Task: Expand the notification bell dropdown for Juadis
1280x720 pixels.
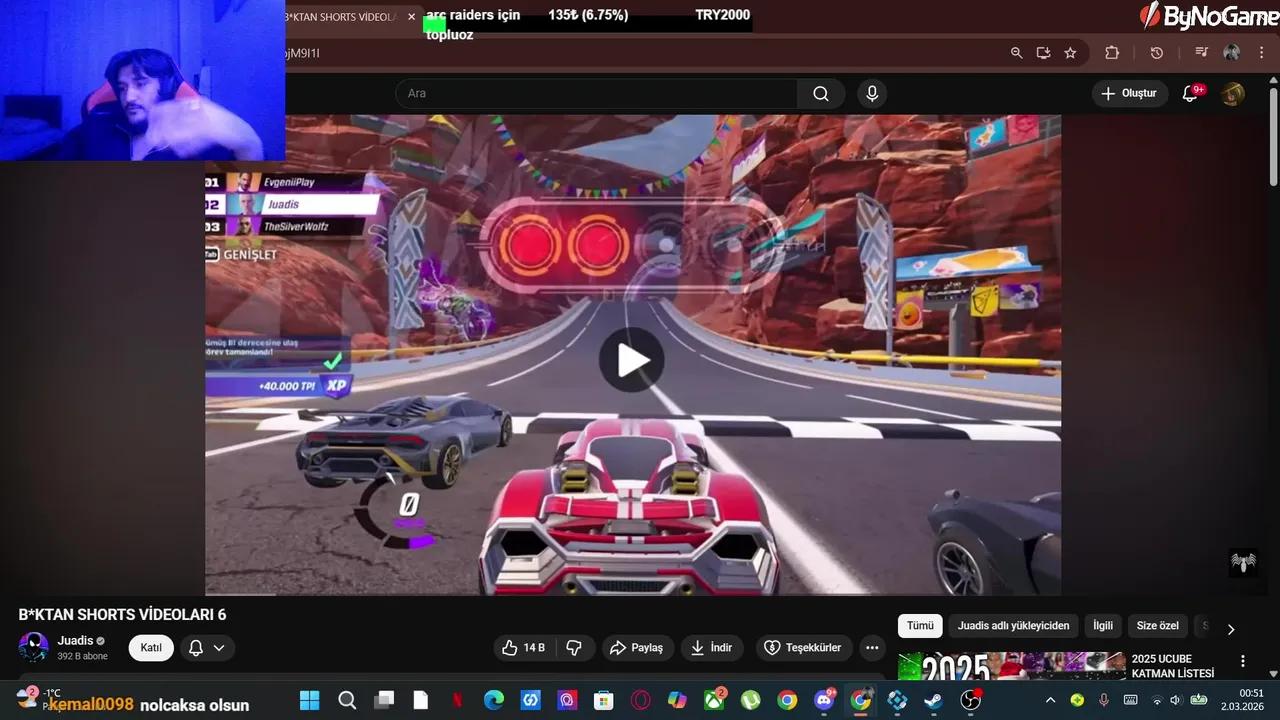Action: tap(207, 648)
